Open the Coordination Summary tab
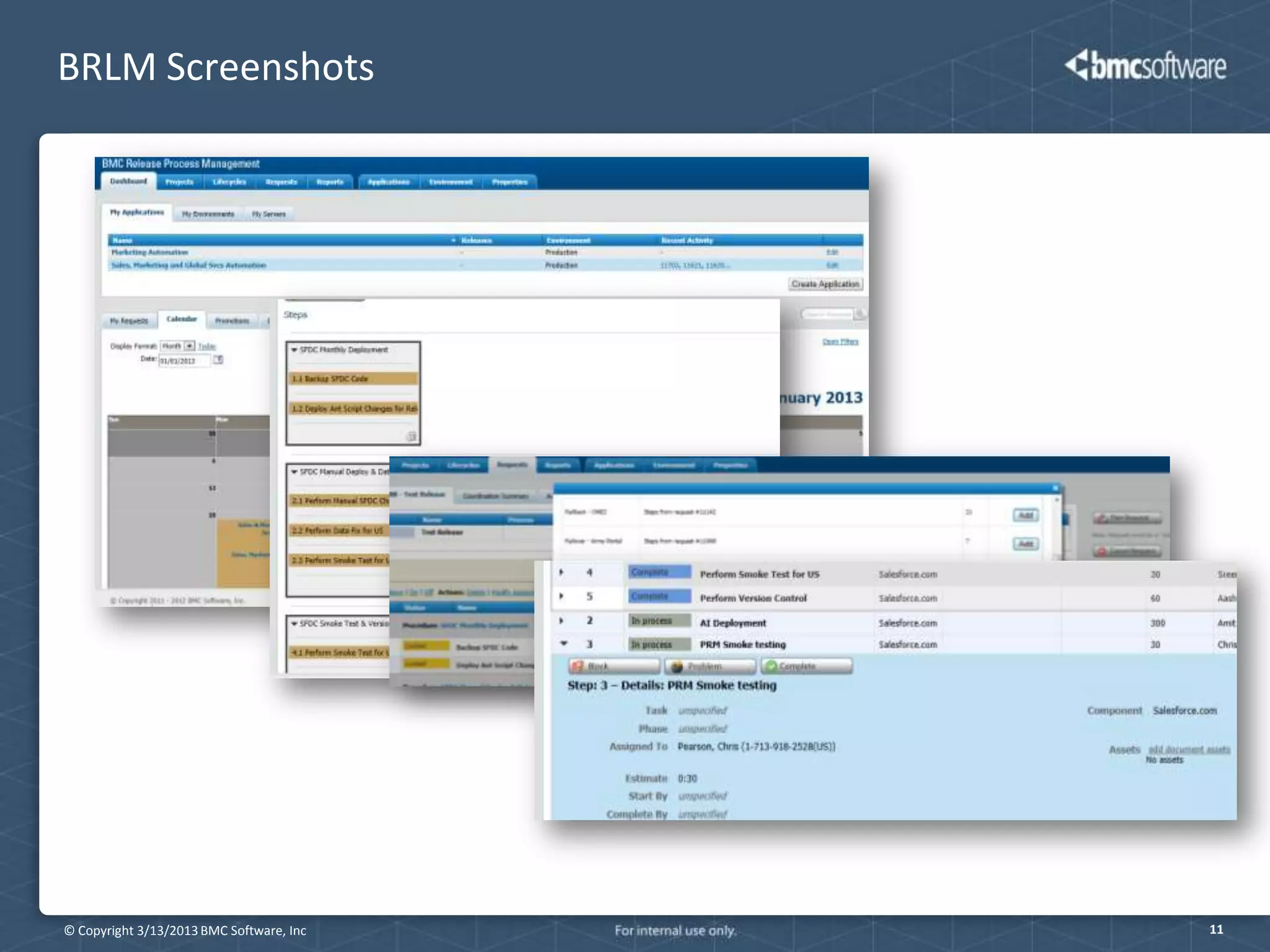Image resolution: width=1270 pixels, height=952 pixels. click(x=496, y=496)
